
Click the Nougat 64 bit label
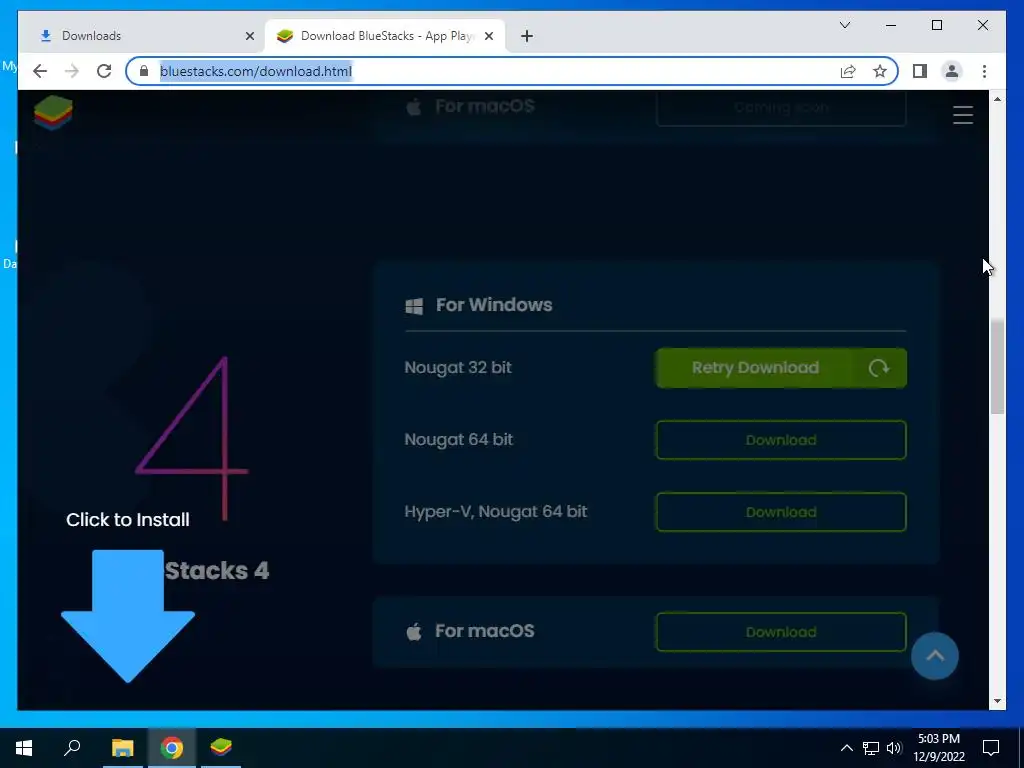458,440
